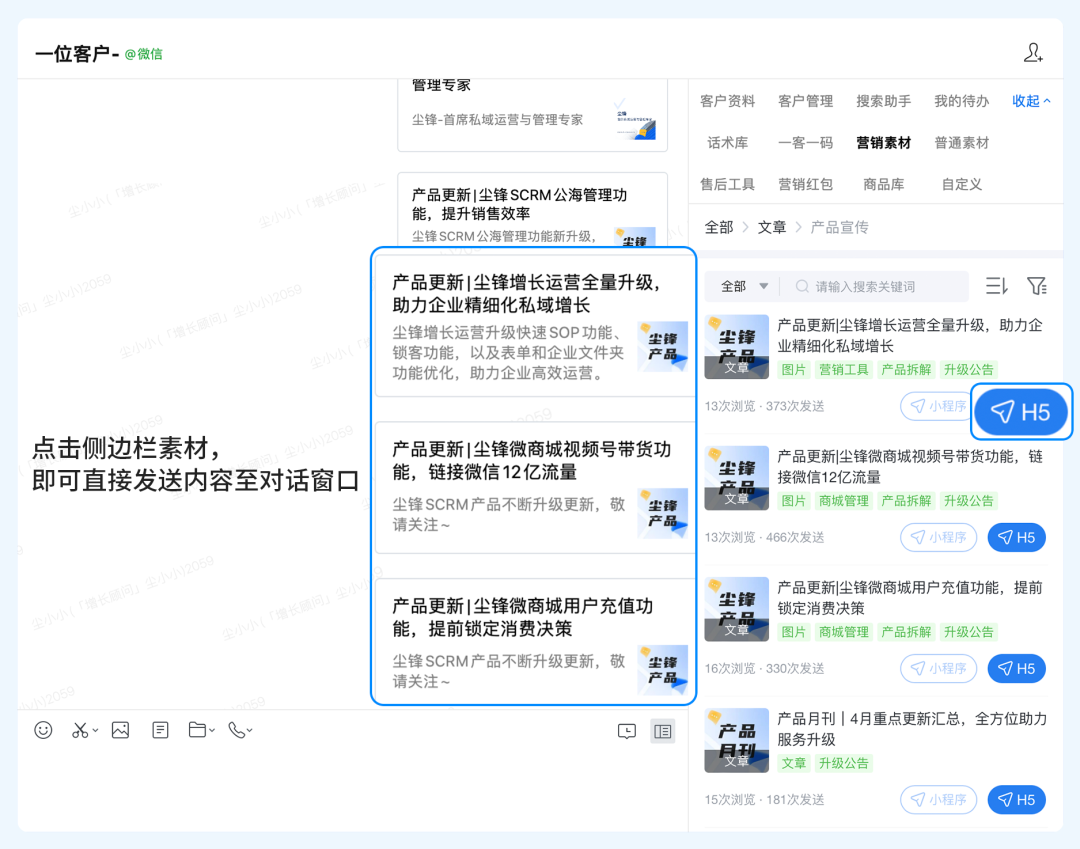Send 产品月刊 article as H5

point(1017,799)
